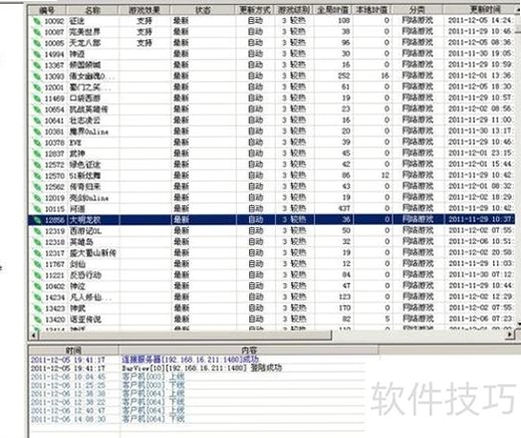Click the green leaf icon for game 12001
The image size is (521, 438).
click(x=36, y=87)
